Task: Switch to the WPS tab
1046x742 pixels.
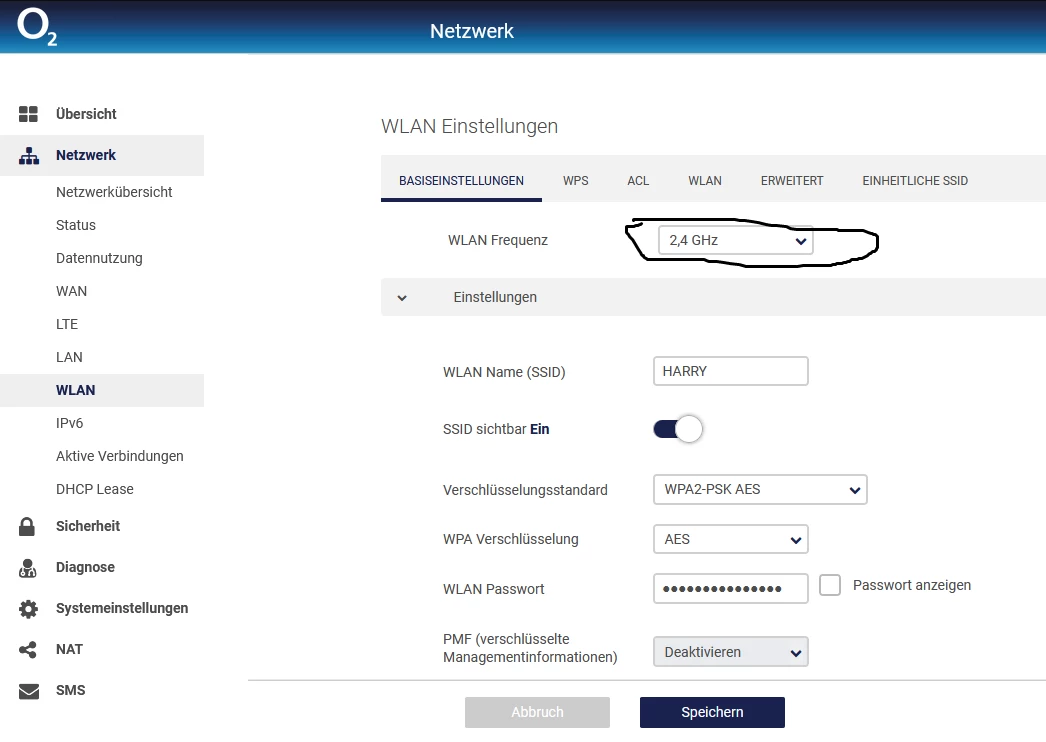Action: pyautogui.click(x=575, y=181)
